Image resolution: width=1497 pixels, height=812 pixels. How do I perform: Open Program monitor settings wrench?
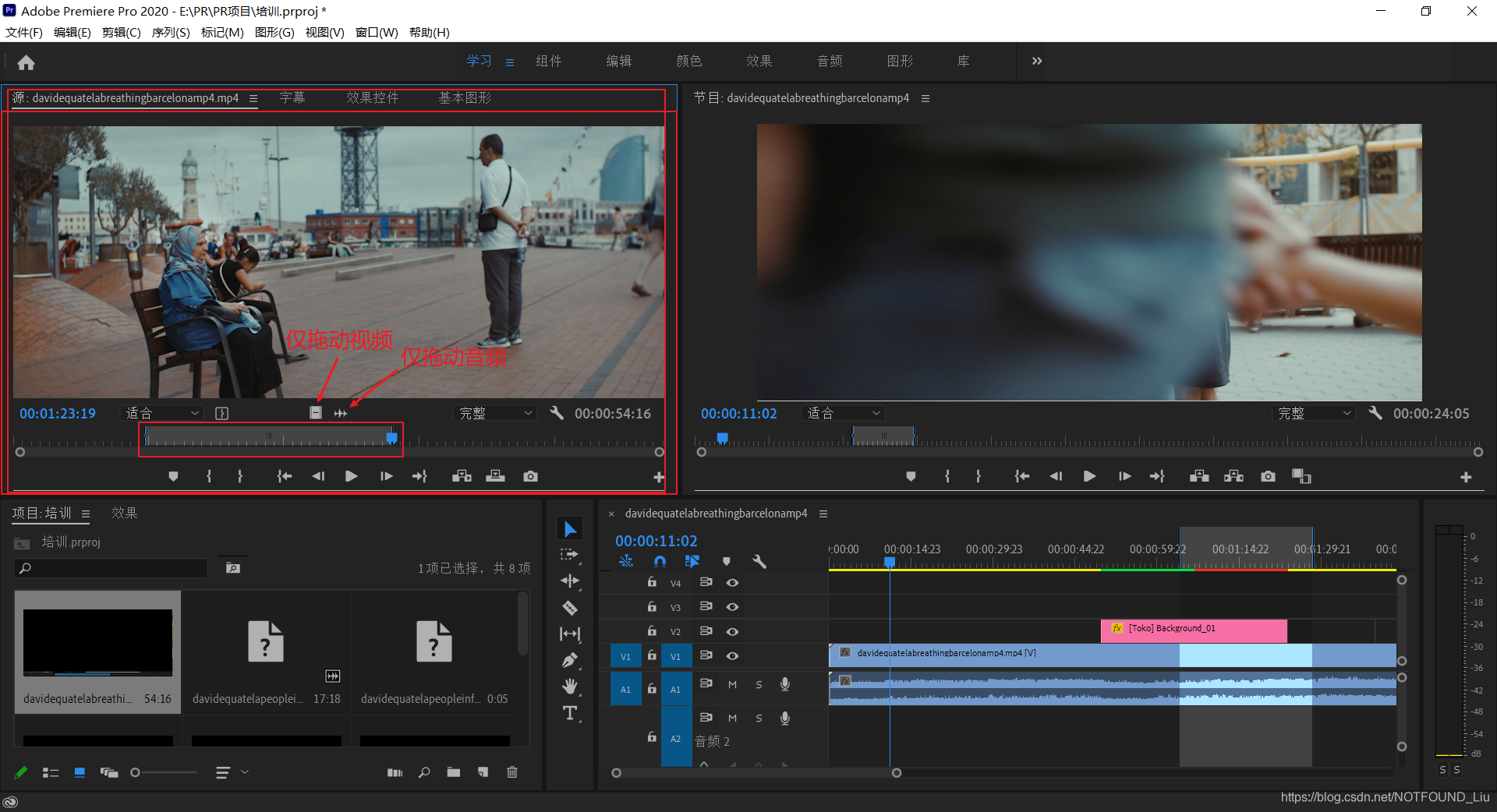click(x=1375, y=413)
